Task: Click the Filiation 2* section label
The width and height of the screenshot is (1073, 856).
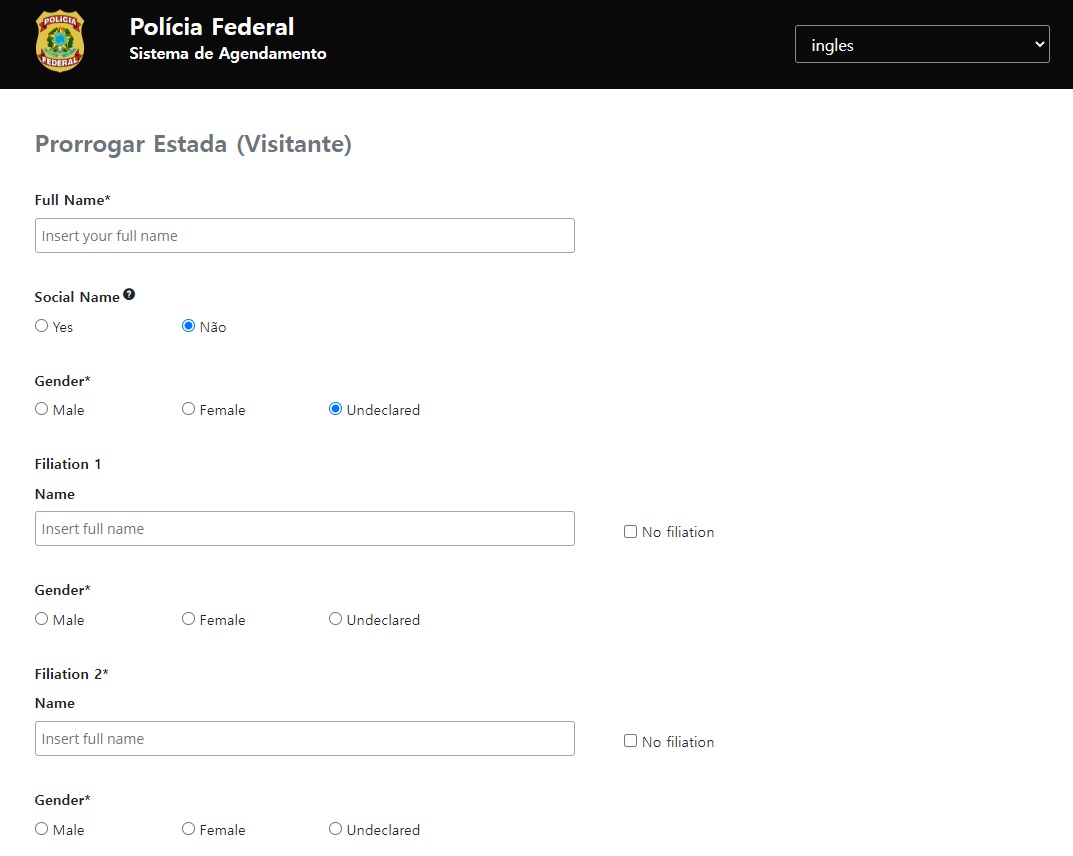Action: (x=71, y=674)
